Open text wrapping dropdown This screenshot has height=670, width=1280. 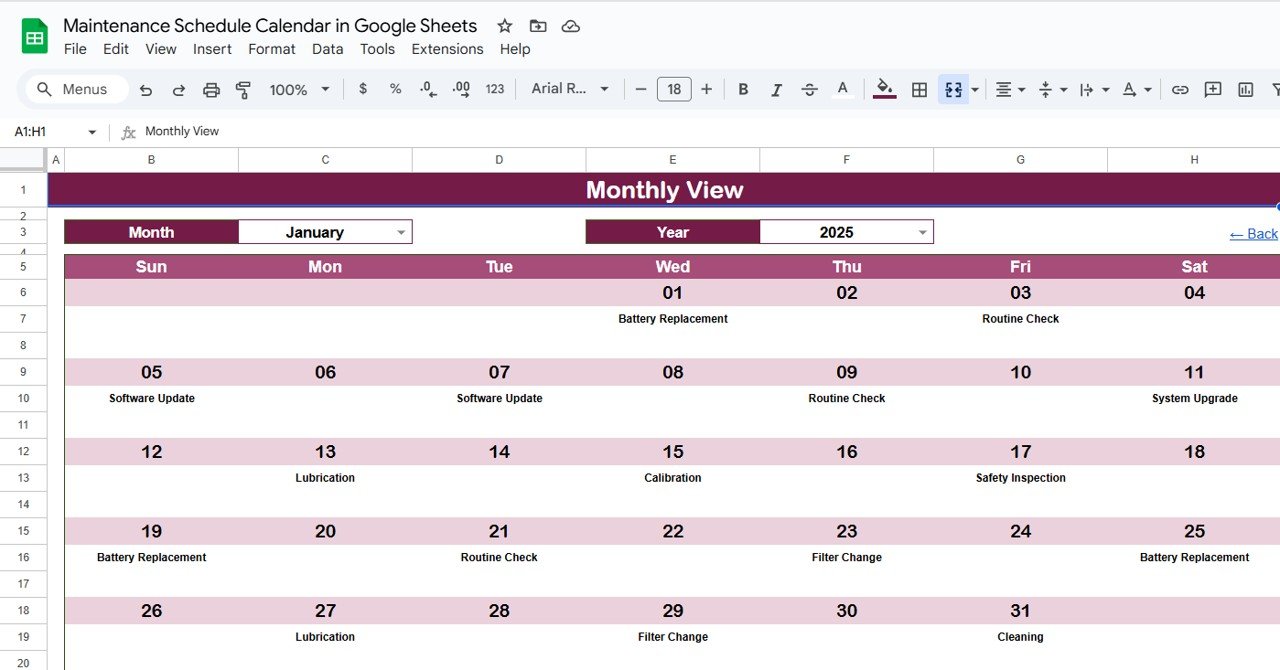(x=1095, y=89)
